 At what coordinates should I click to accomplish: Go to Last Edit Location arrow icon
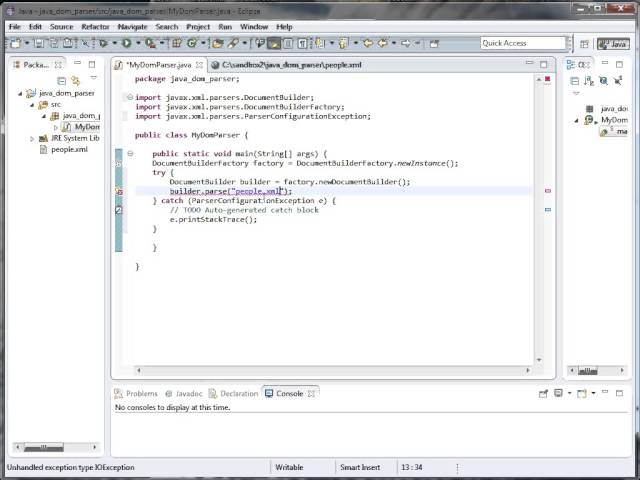368,43
